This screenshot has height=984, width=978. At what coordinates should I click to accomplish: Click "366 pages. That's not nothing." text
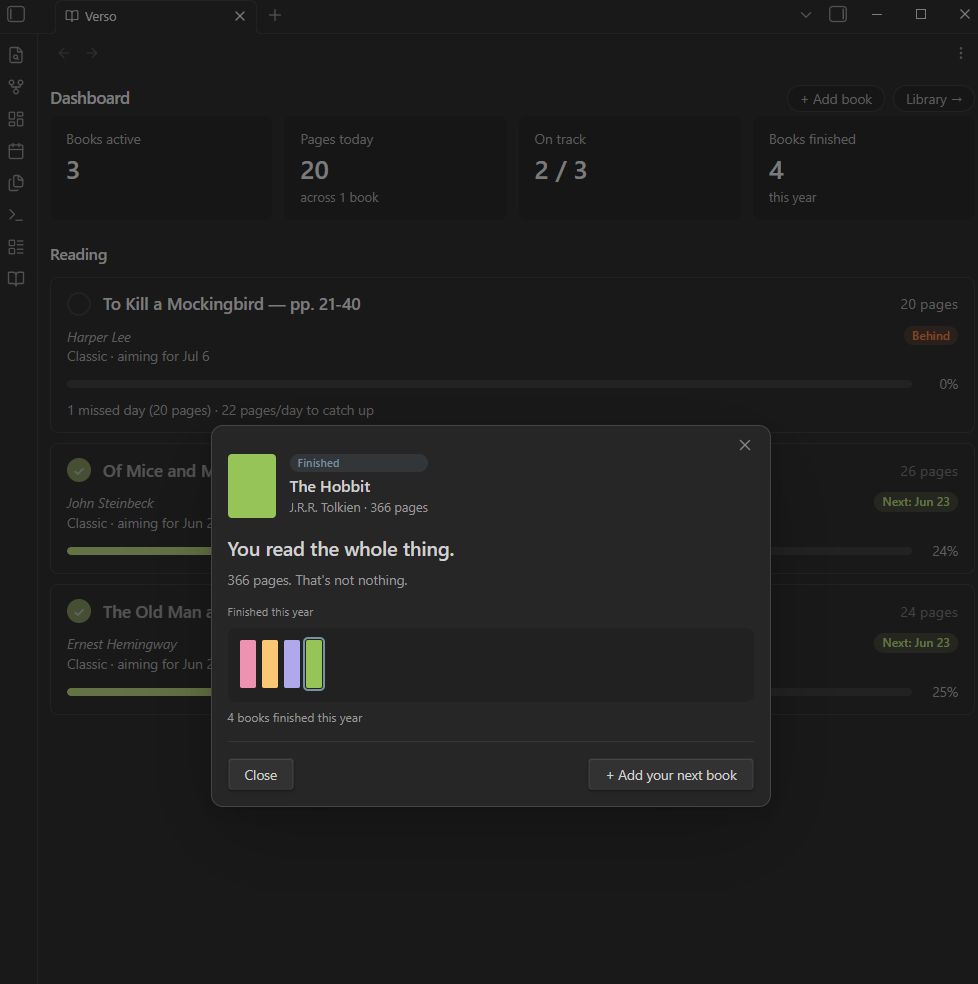click(x=317, y=580)
